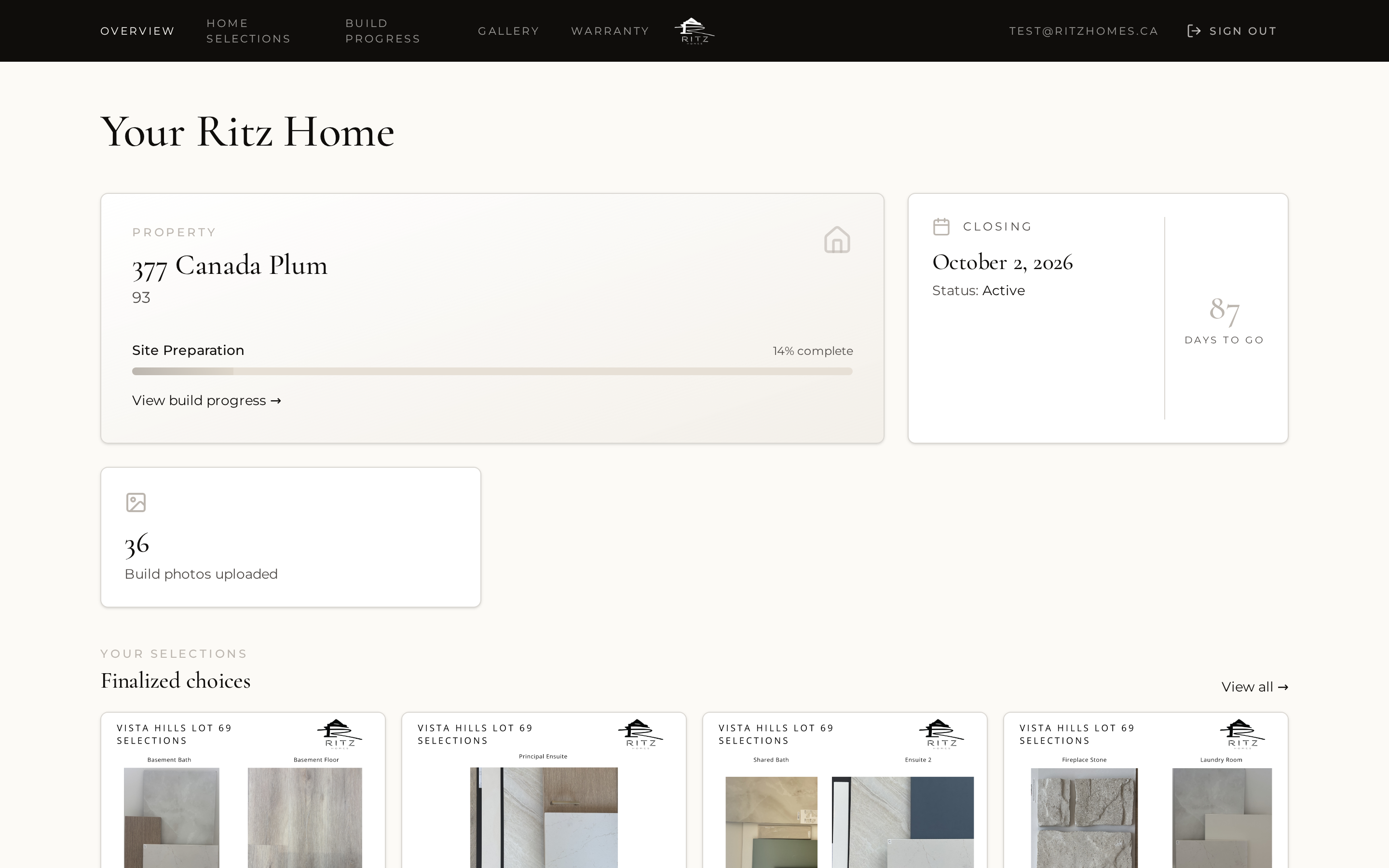
Task: Click the 377 Canada Plum address
Action: [230, 266]
